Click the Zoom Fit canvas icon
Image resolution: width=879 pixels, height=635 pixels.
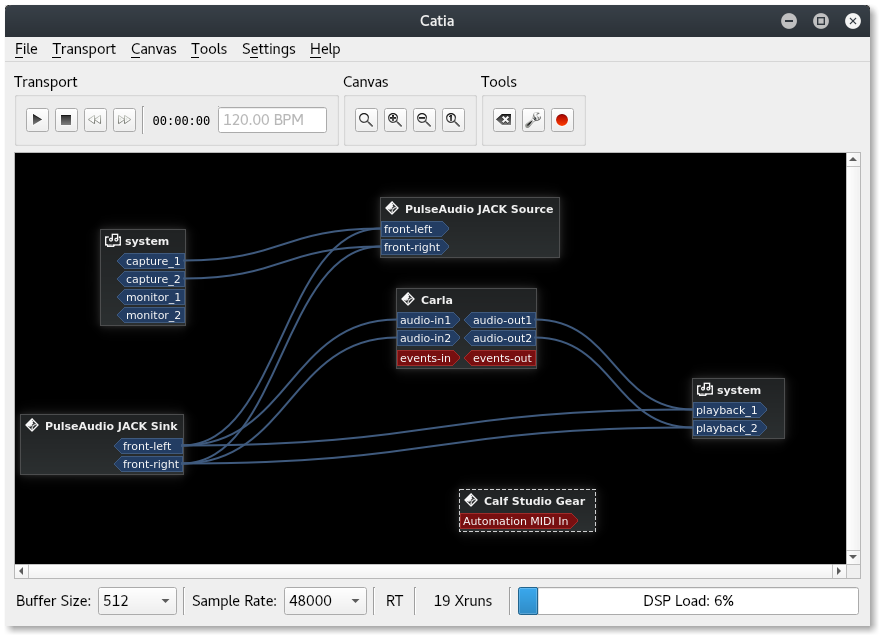(366, 119)
